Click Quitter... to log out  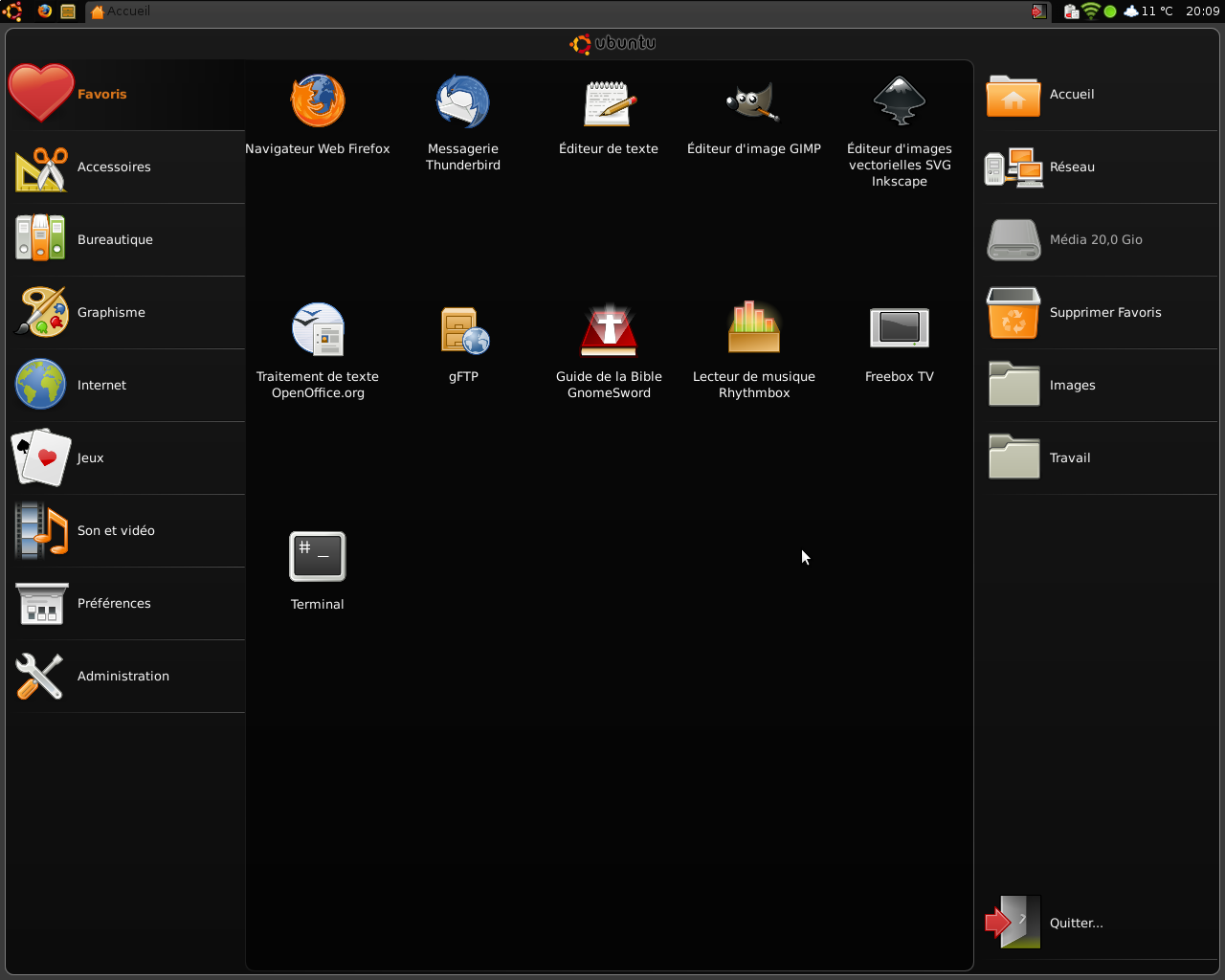[1100, 923]
